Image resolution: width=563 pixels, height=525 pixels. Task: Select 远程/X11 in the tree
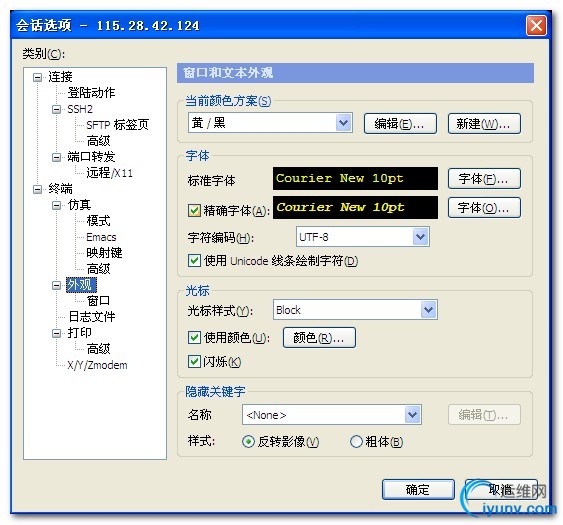[x=110, y=173]
